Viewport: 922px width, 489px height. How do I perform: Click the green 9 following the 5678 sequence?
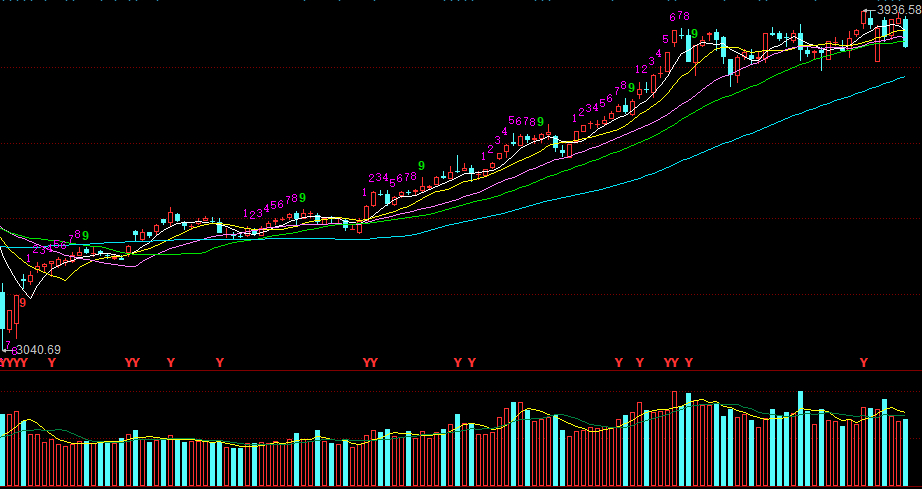[x=540, y=122]
